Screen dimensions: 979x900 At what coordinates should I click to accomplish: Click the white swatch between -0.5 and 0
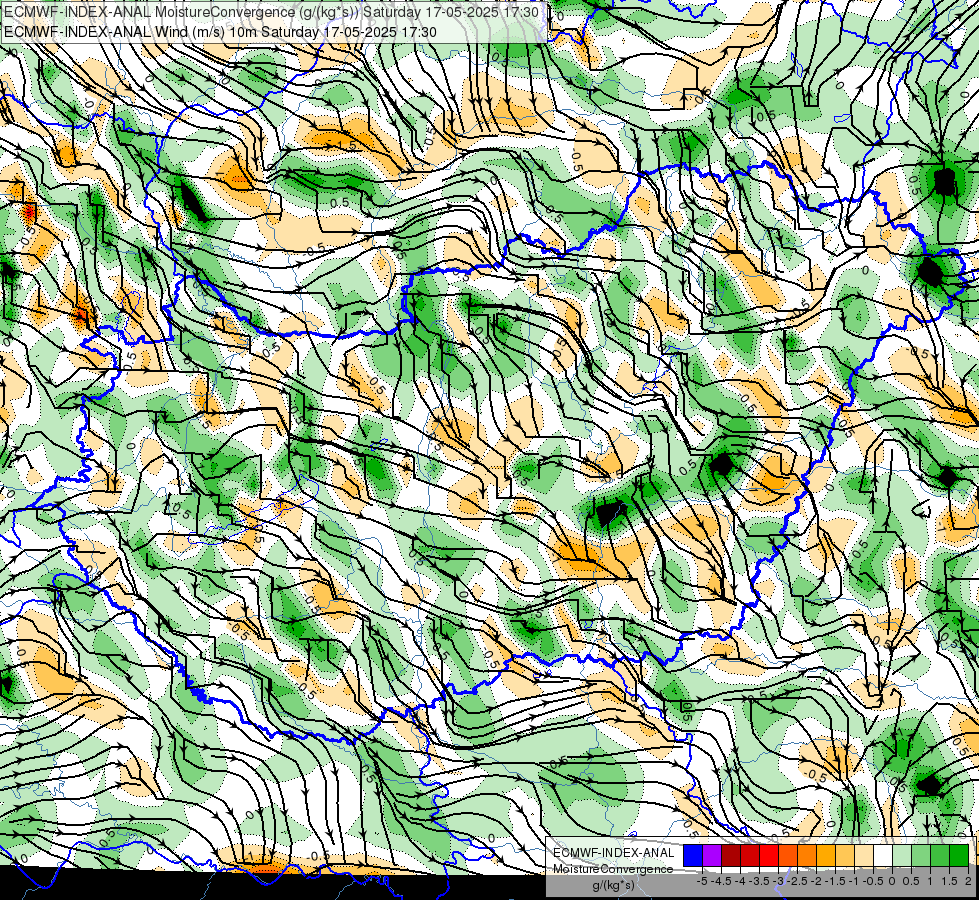tap(883, 856)
